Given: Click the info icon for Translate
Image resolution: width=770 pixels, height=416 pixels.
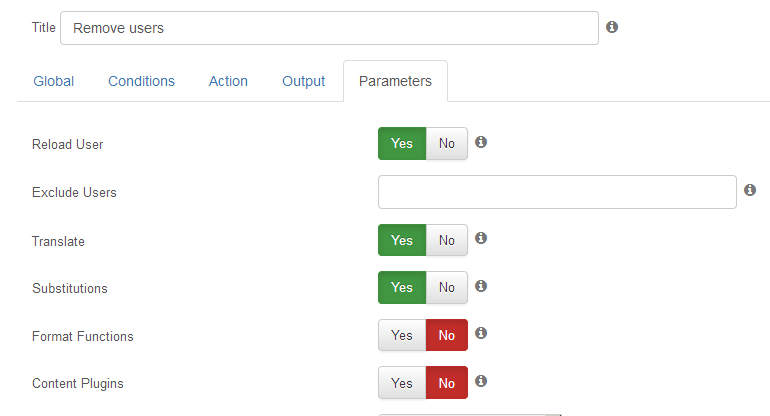Looking at the screenshot, I should coord(481,238).
